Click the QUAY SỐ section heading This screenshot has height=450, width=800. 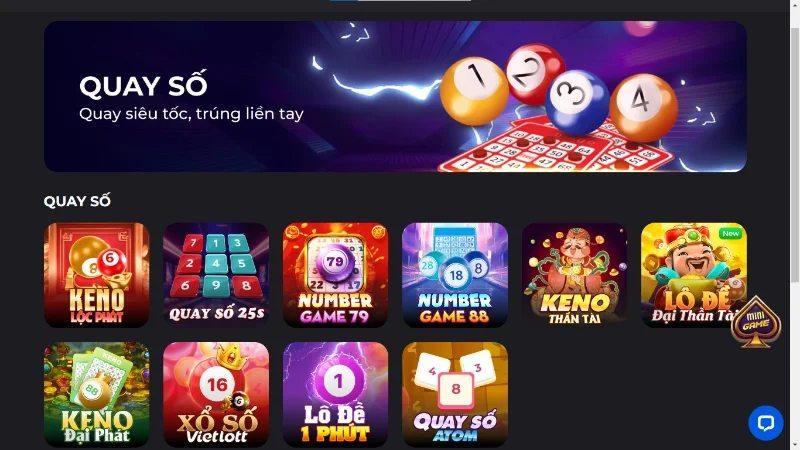tap(77, 201)
